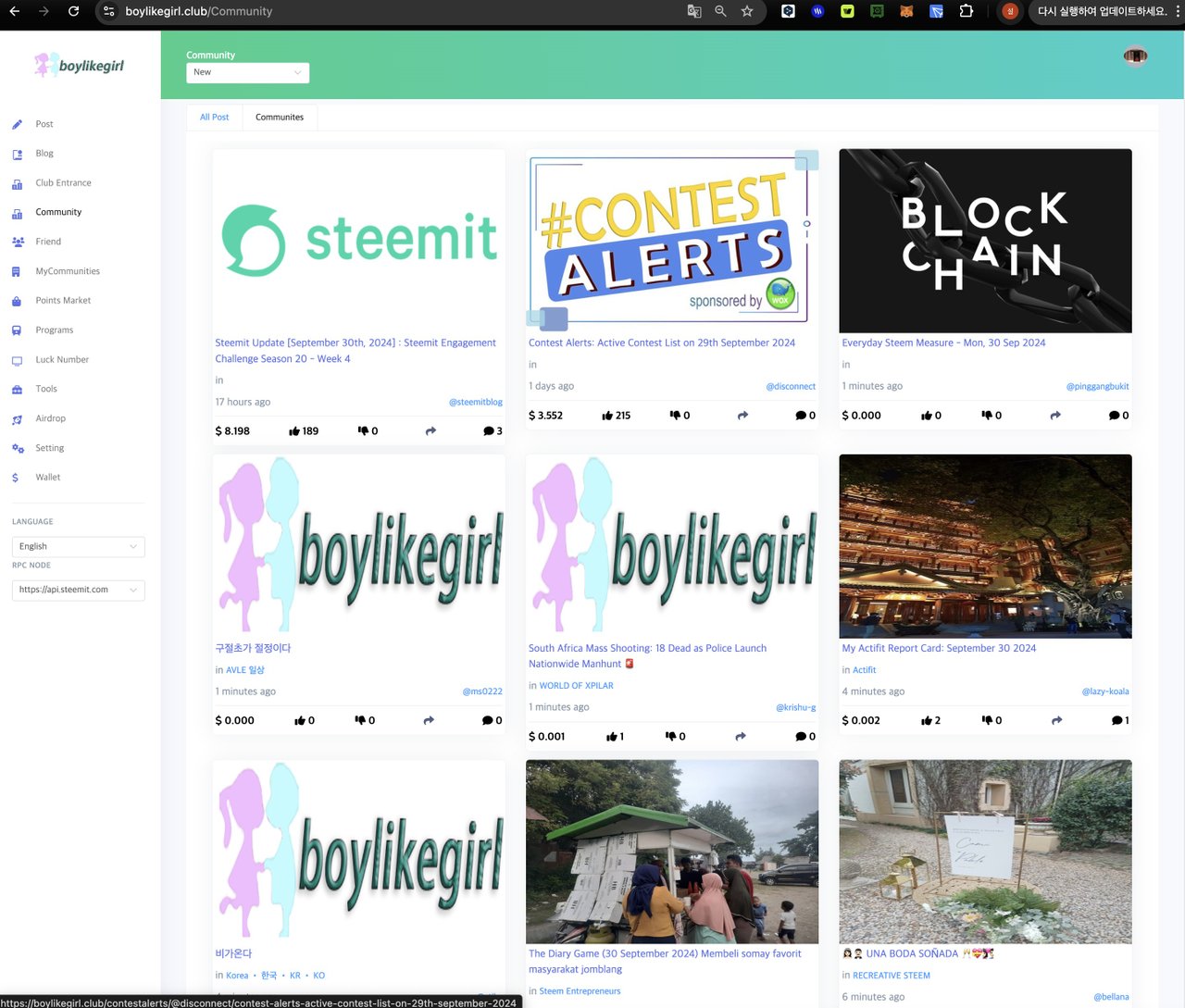Expand the English language dropdown
Screen dimensions: 1185x1008
pyautogui.click(x=78, y=546)
